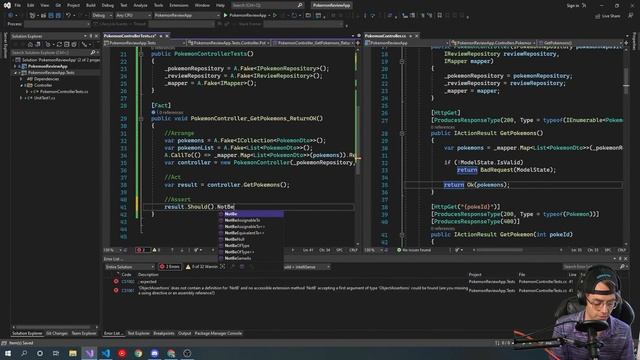This screenshot has height=360, width=640.
Task: Close the PokemonControllerTests.cs tab
Action: click(x=167, y=36)
